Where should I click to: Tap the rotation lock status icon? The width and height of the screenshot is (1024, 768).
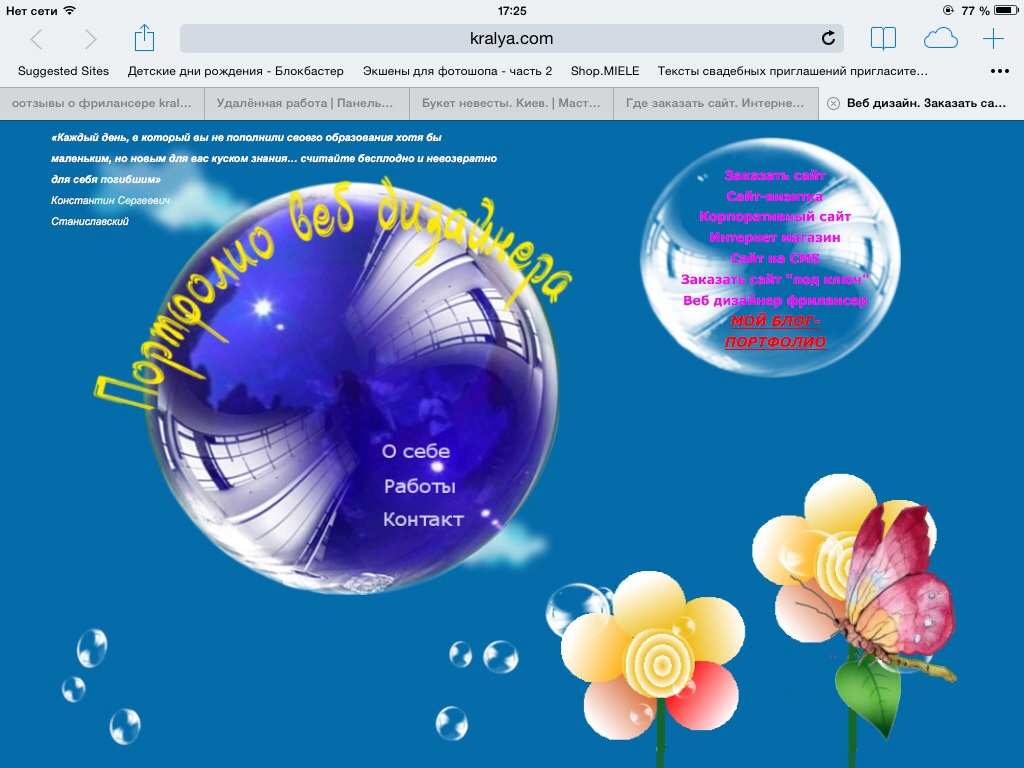pos(948,10)
